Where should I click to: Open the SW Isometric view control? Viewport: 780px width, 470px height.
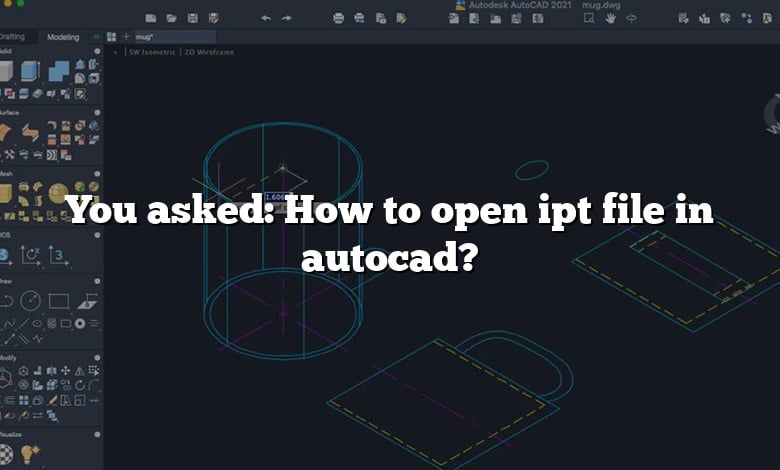pyautogui.click(x=152, y=52)
